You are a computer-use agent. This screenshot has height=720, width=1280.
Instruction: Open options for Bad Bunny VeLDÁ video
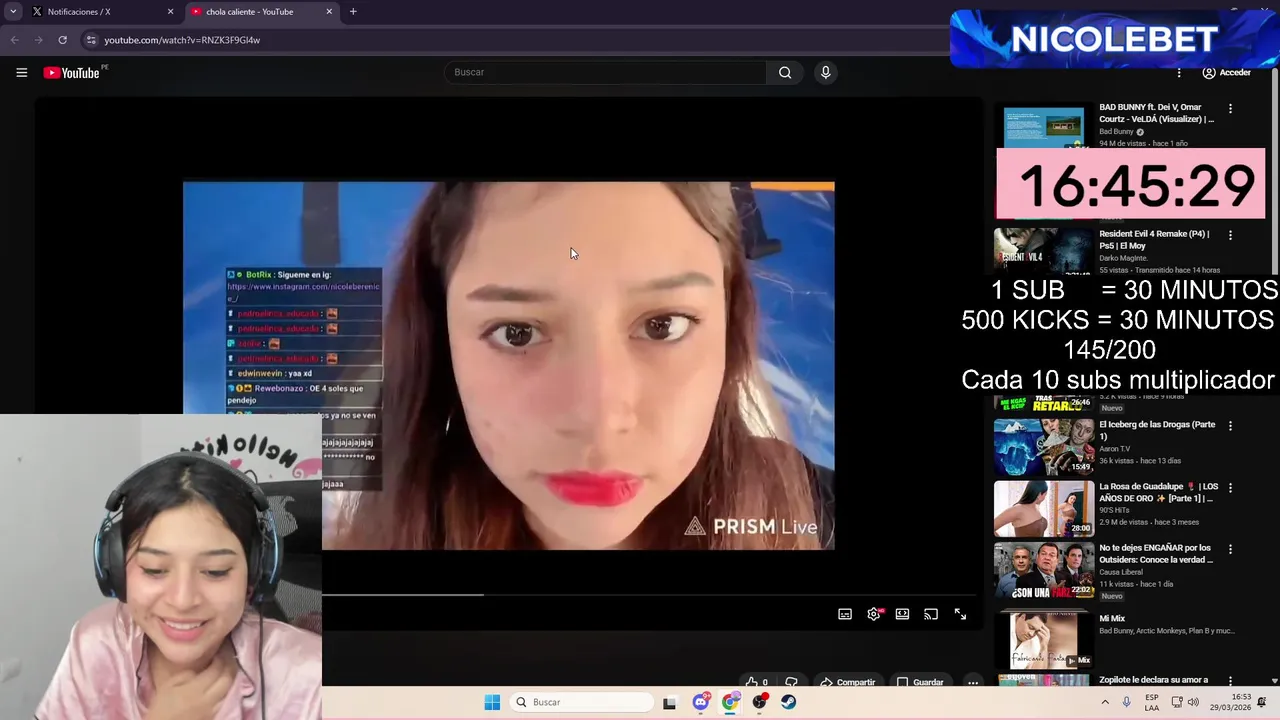click(x=1230, y=108)
